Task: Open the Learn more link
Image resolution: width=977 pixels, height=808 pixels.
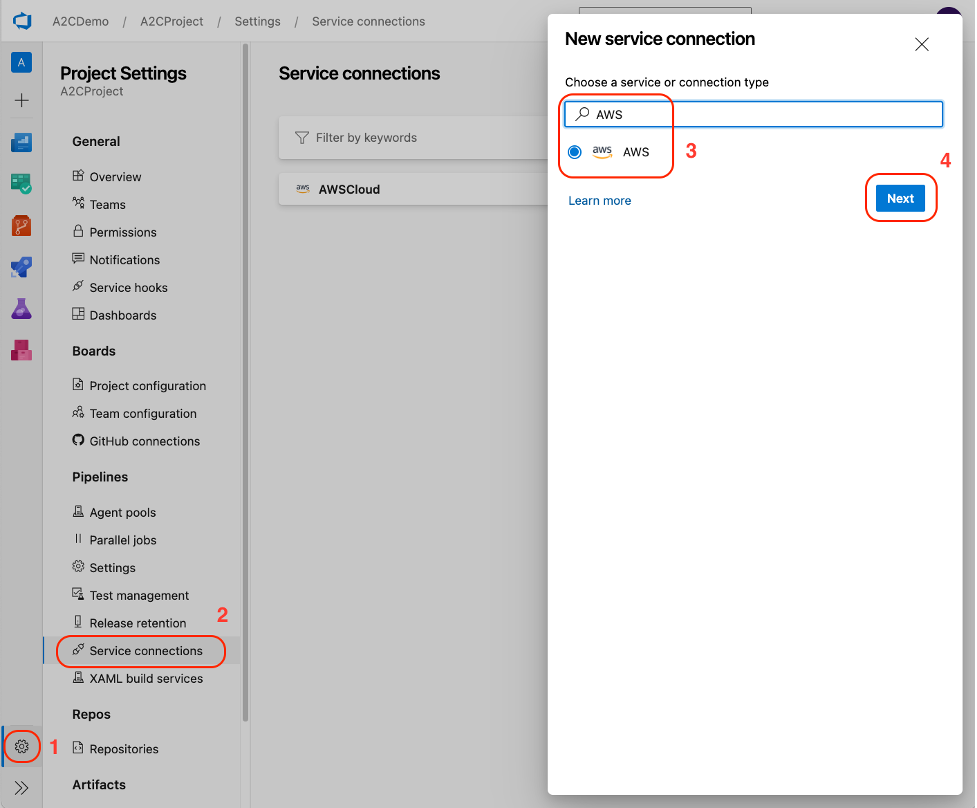Action: pyautogui.click(x=599, y=200)
